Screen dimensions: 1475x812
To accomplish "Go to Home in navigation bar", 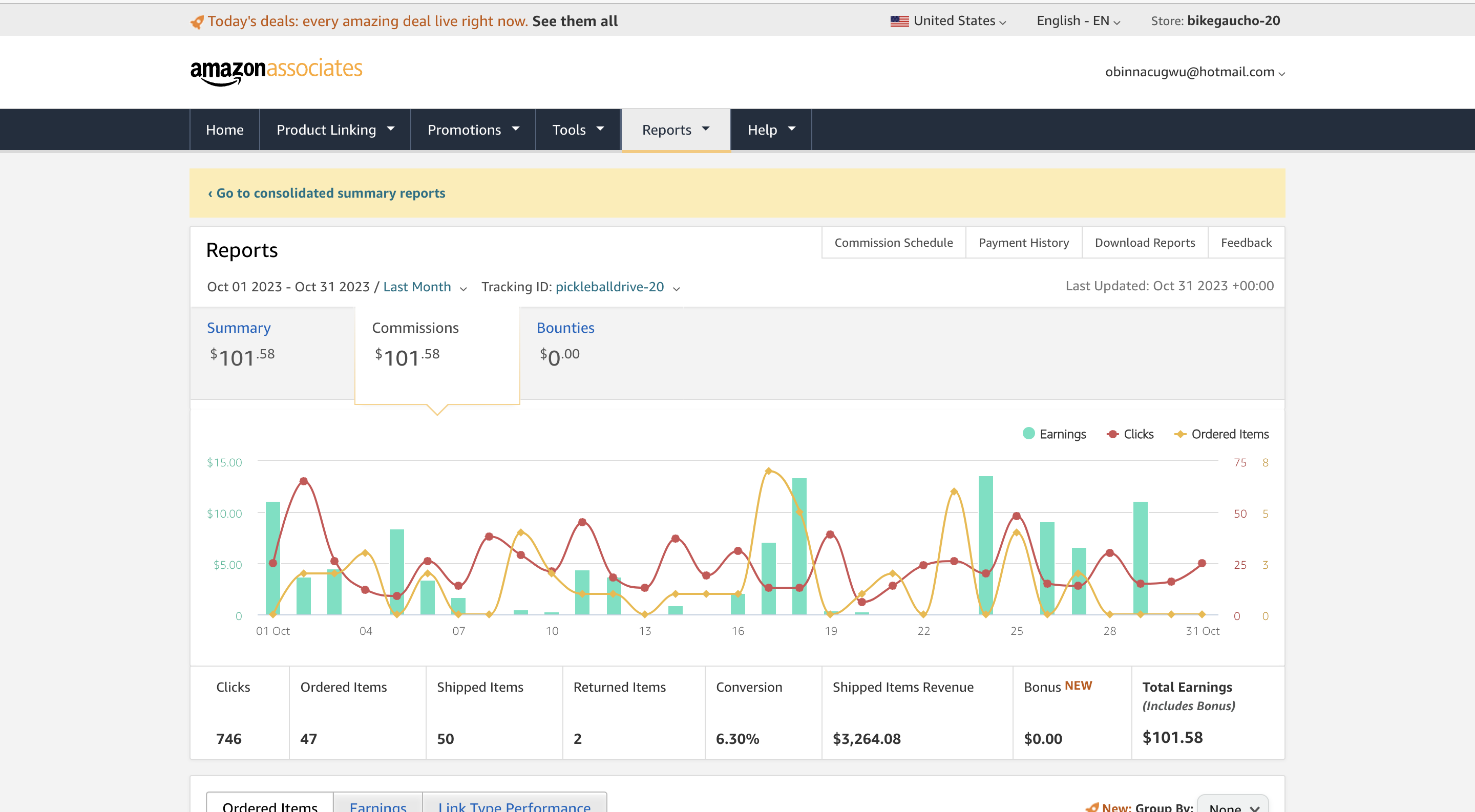I will (224, 130).
